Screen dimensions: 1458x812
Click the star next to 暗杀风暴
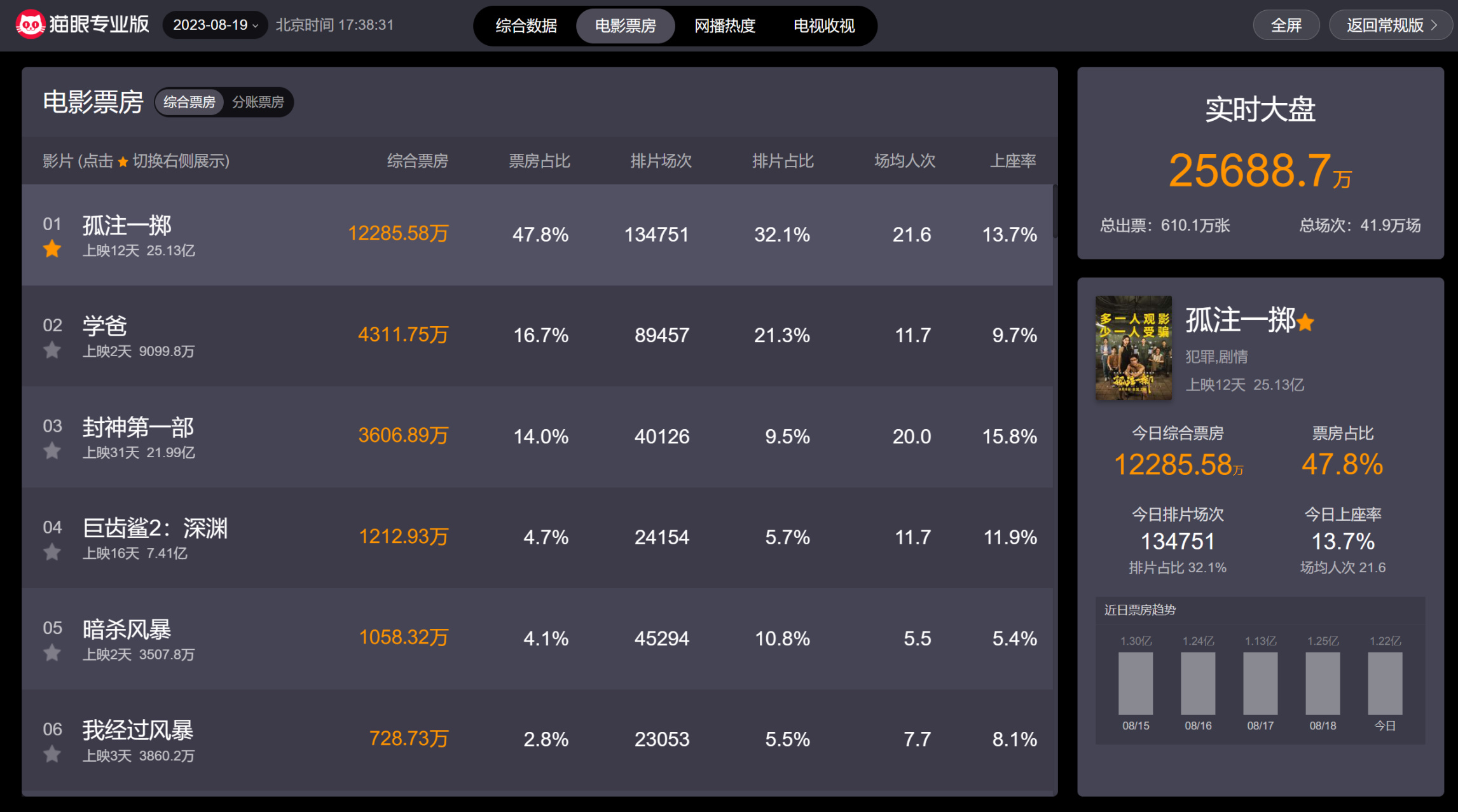coord(52,653)
